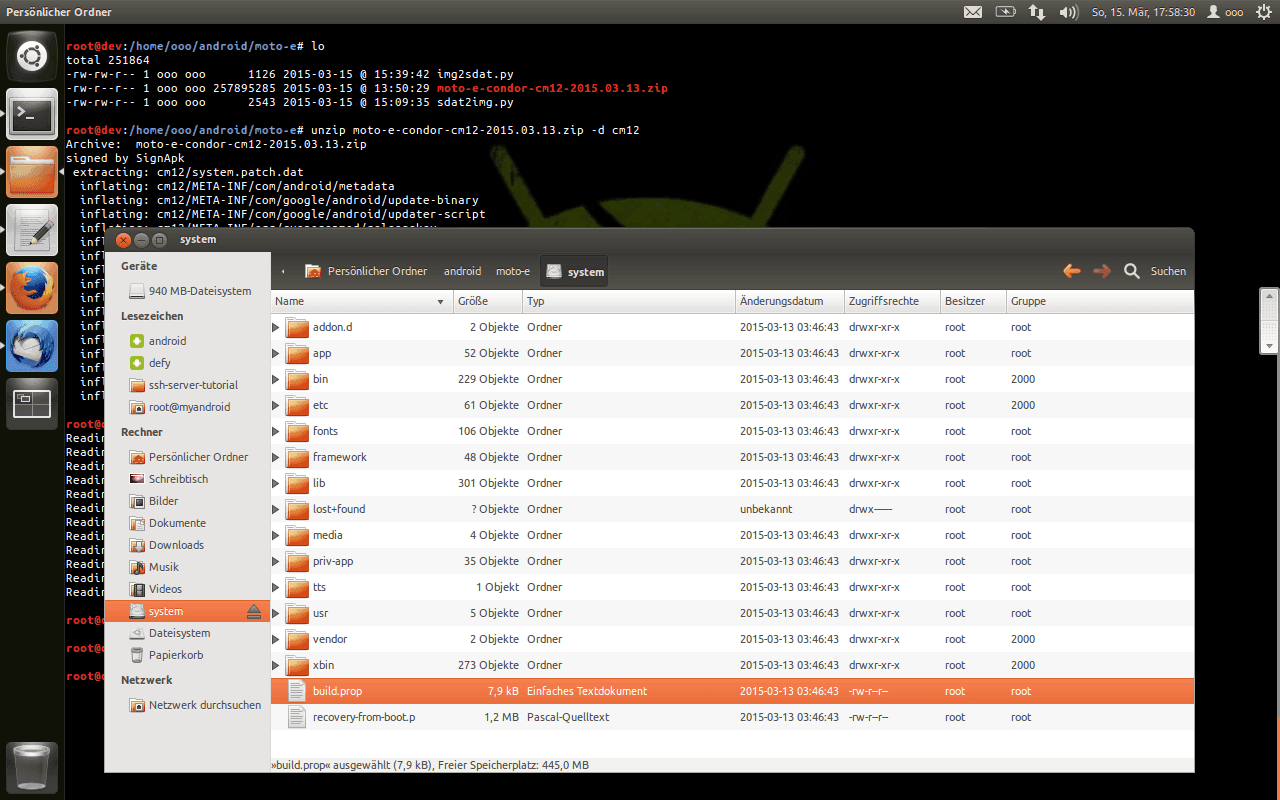This screenshot has width=1280, height=800.
Task: Expand the priv-app folder row
Action: click(x=277, y=561)
